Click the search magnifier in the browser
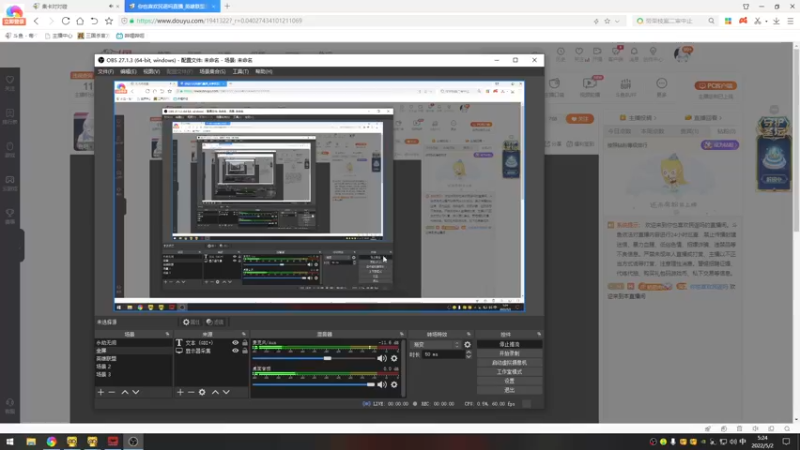The image size is (800, 450). point(711,21)
